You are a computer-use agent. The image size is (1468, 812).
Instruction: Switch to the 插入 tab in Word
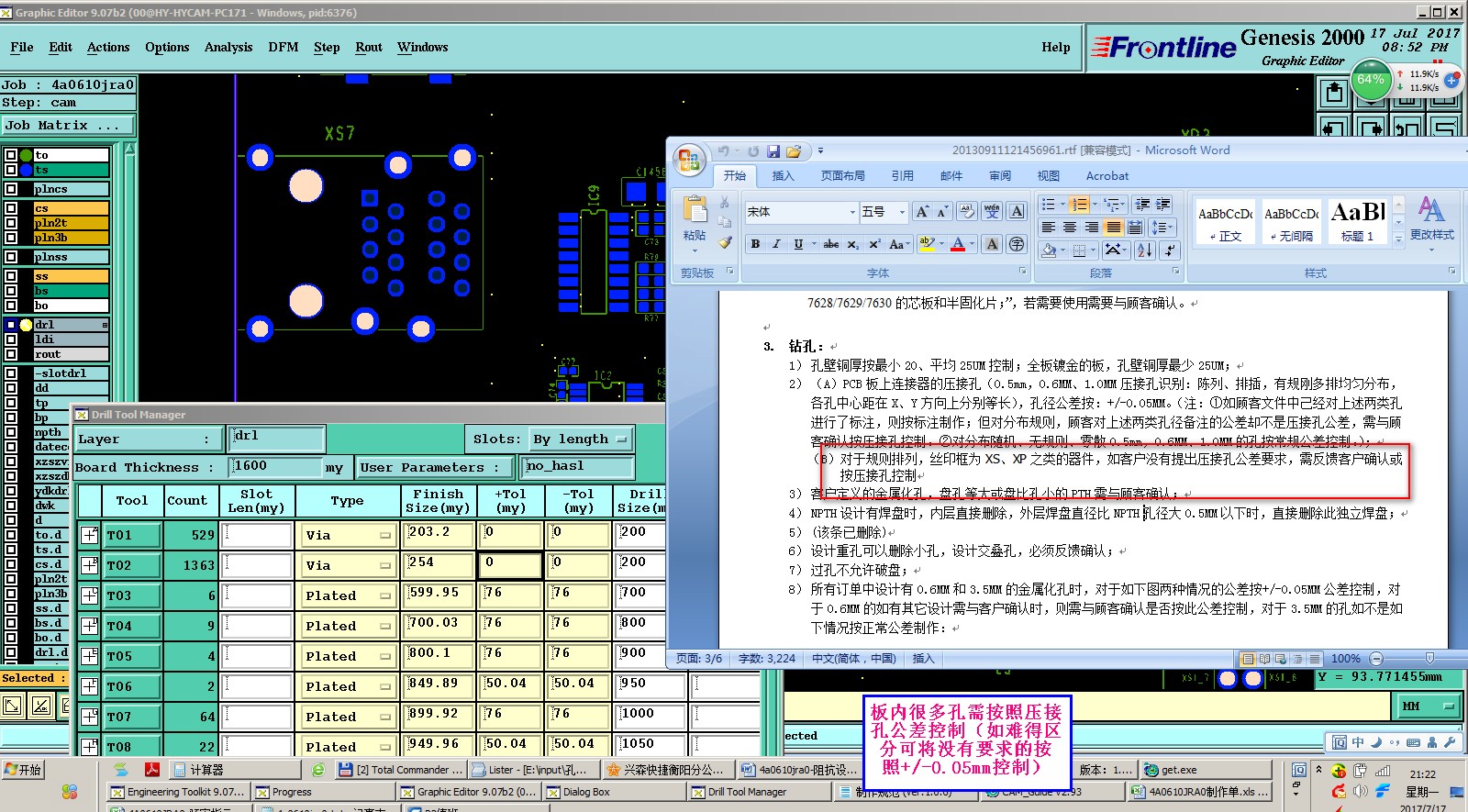(x=783, y=175)
